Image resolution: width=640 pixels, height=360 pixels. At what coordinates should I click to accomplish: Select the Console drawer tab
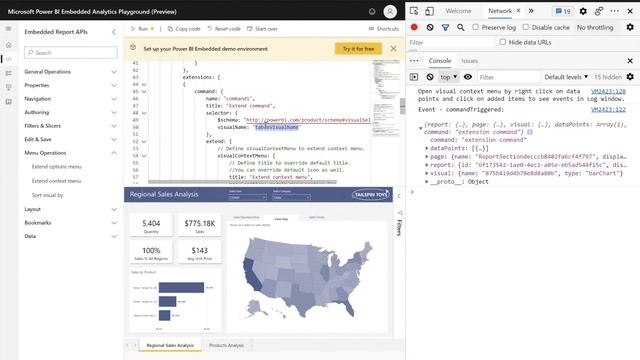440,61
